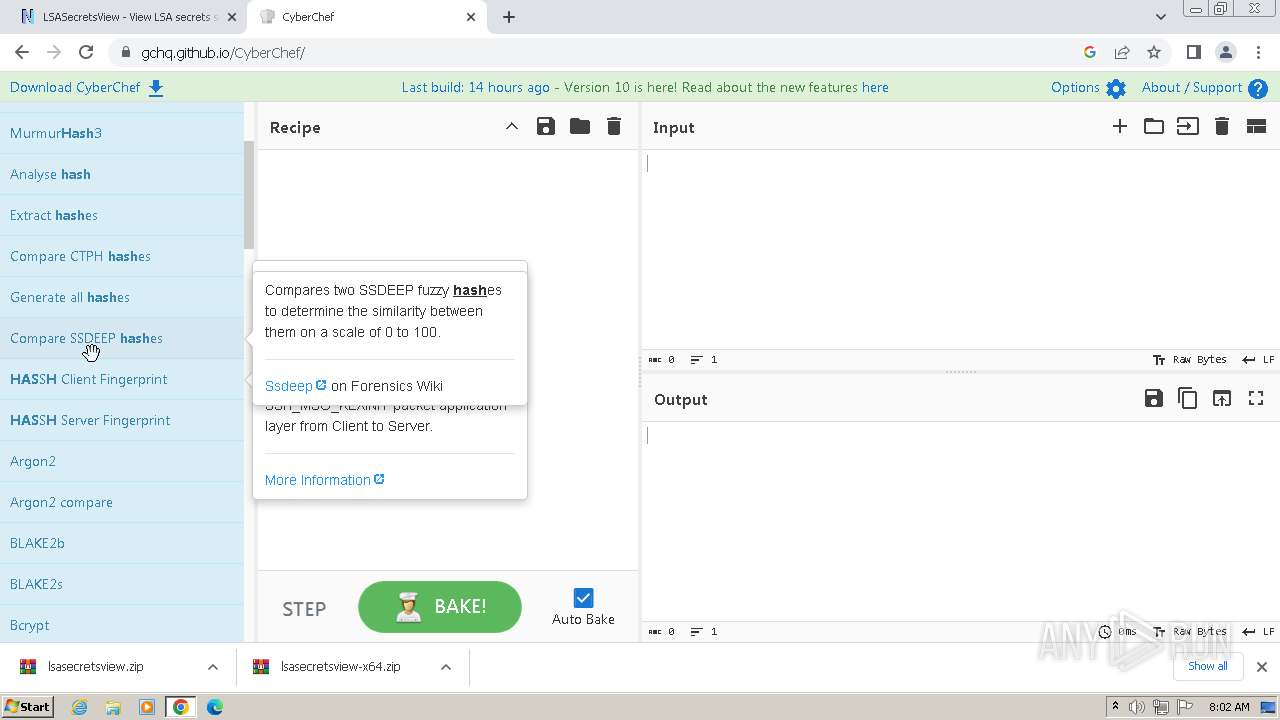Screen dimensions: 1280x720
Task: Maximise the output pane
Action: click(x=1256, y=398)
